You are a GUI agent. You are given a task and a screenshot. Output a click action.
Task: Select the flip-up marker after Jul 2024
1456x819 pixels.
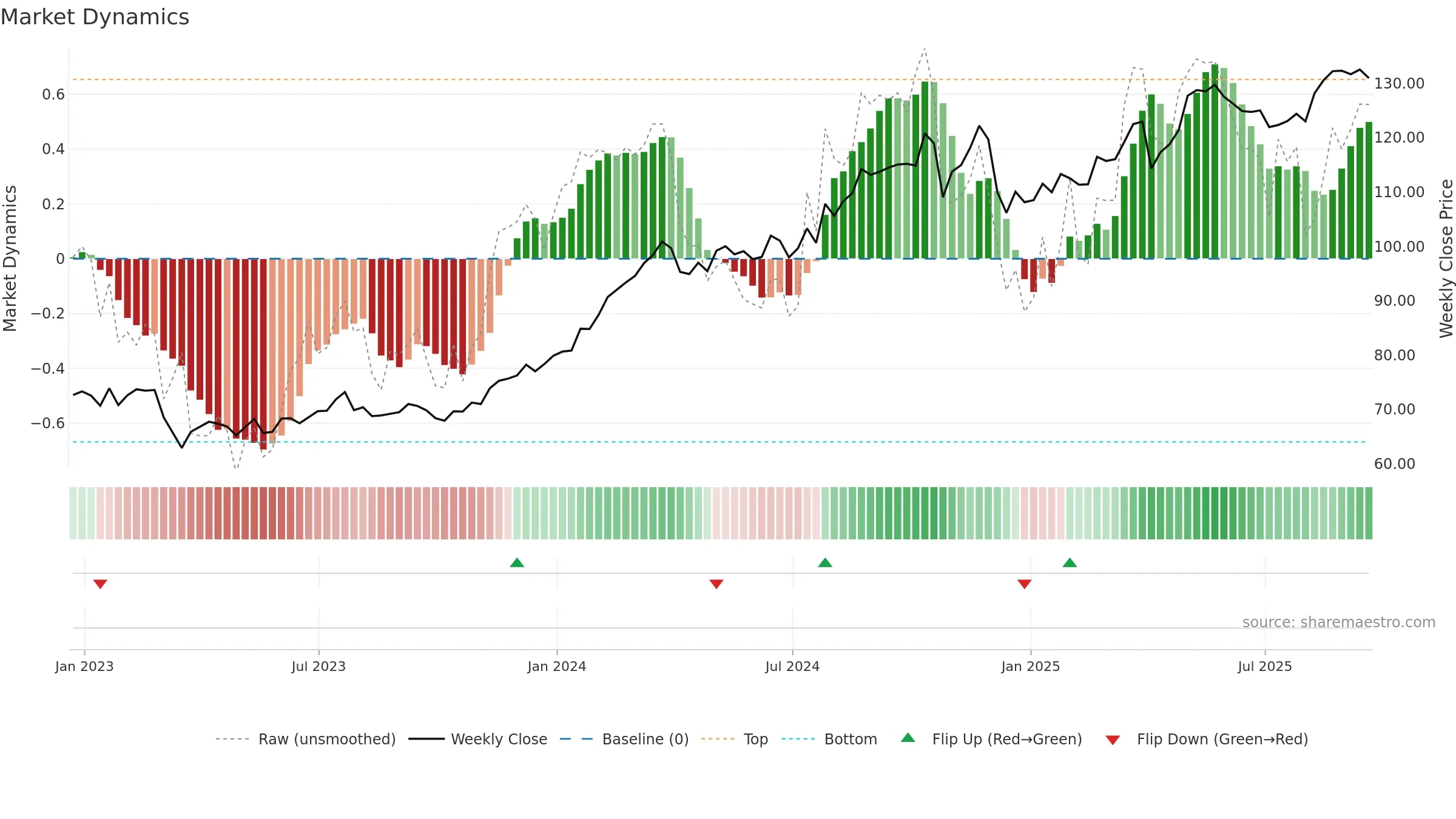[x=825, y=562]
